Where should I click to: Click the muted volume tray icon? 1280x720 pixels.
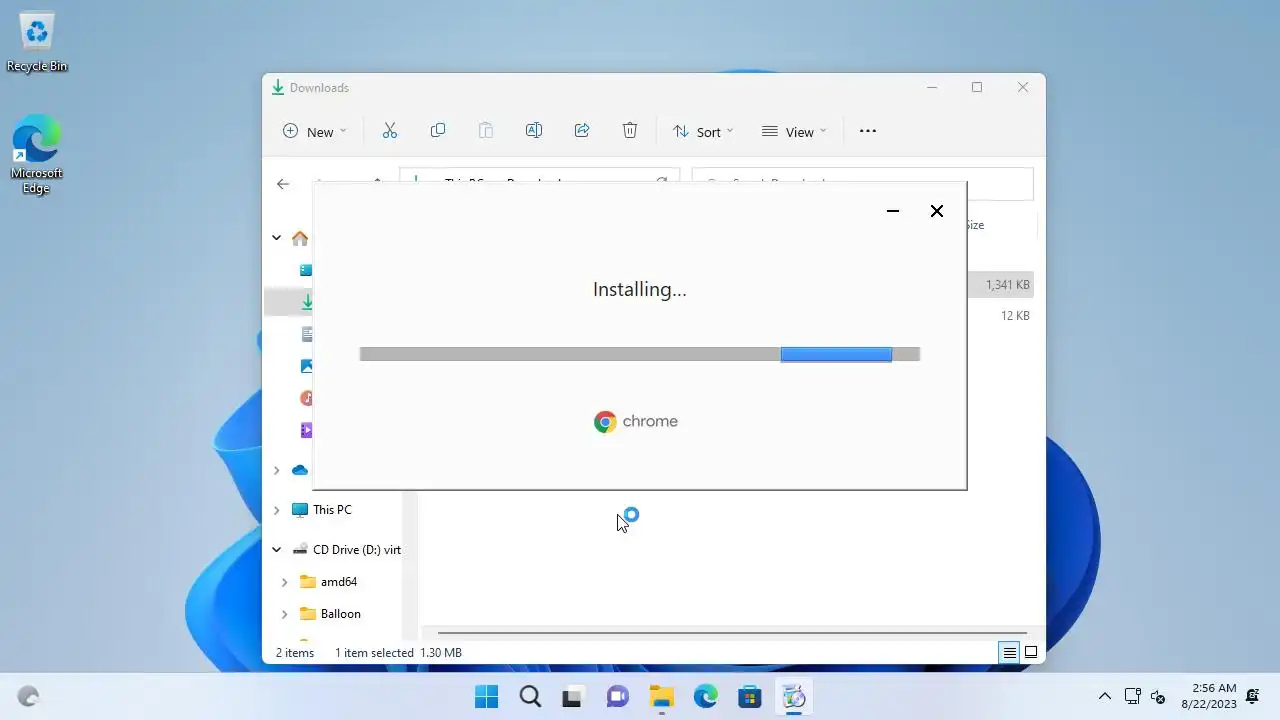(1158, 697)
